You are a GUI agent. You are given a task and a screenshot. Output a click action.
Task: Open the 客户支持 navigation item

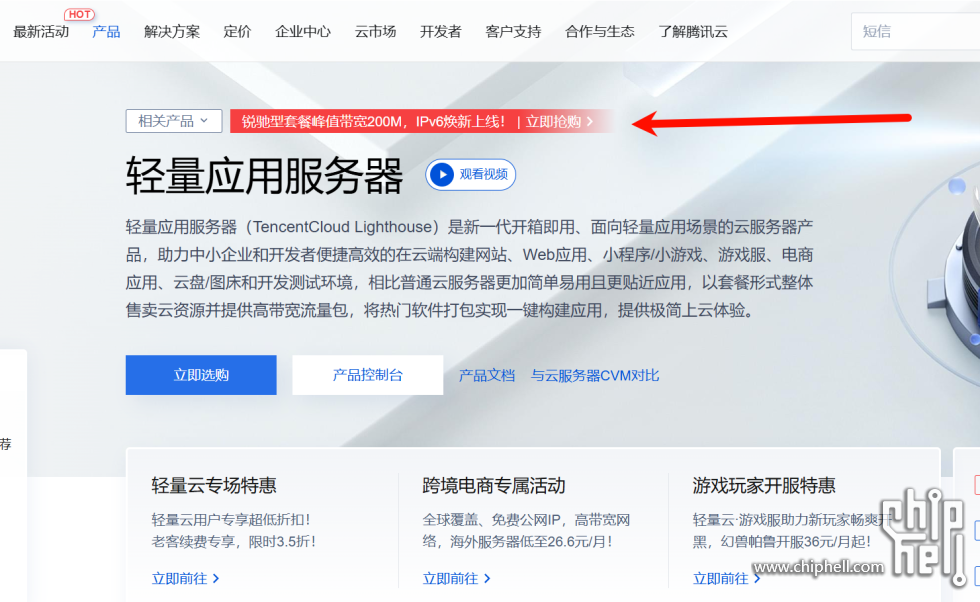coord(513,32)
